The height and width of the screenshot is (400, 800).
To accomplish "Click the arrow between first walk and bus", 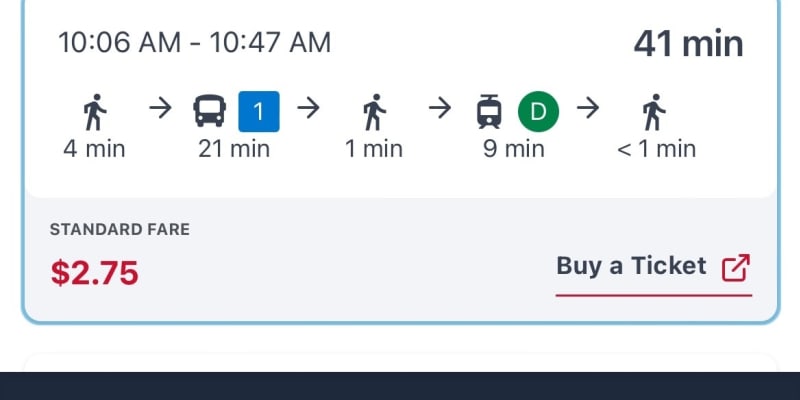I will point(160,108).
